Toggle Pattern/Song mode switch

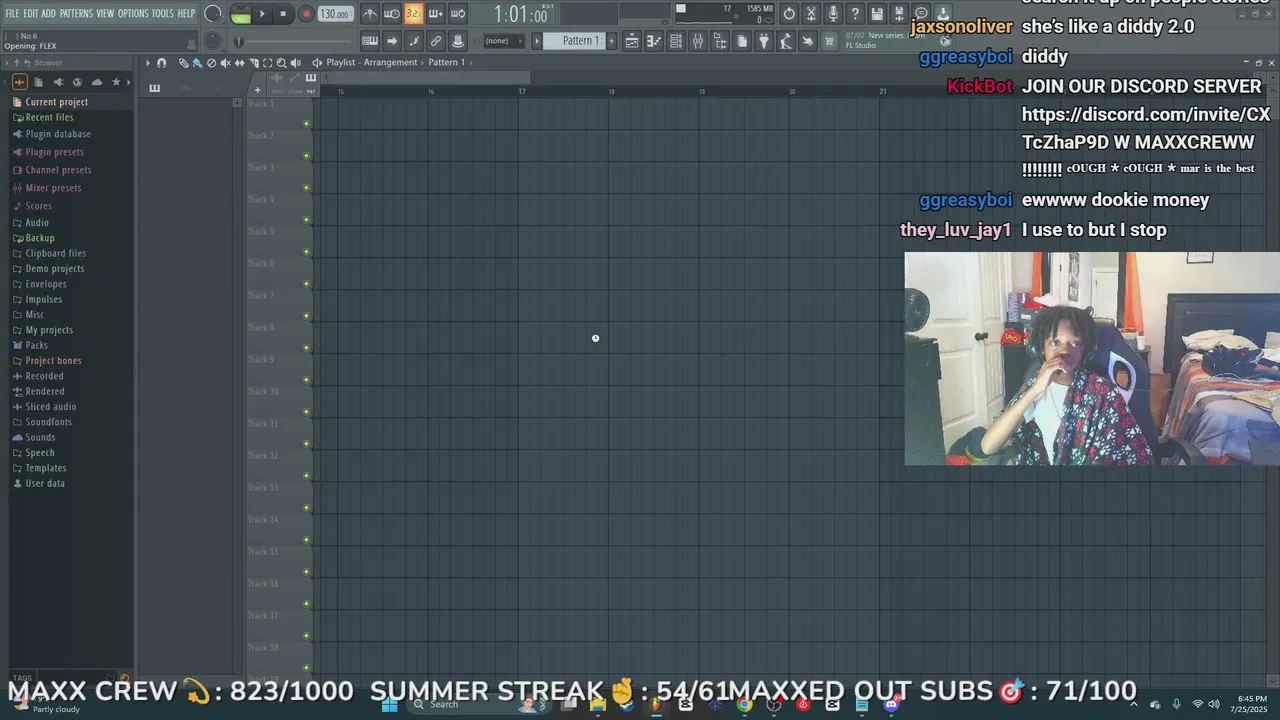point(241,14)
